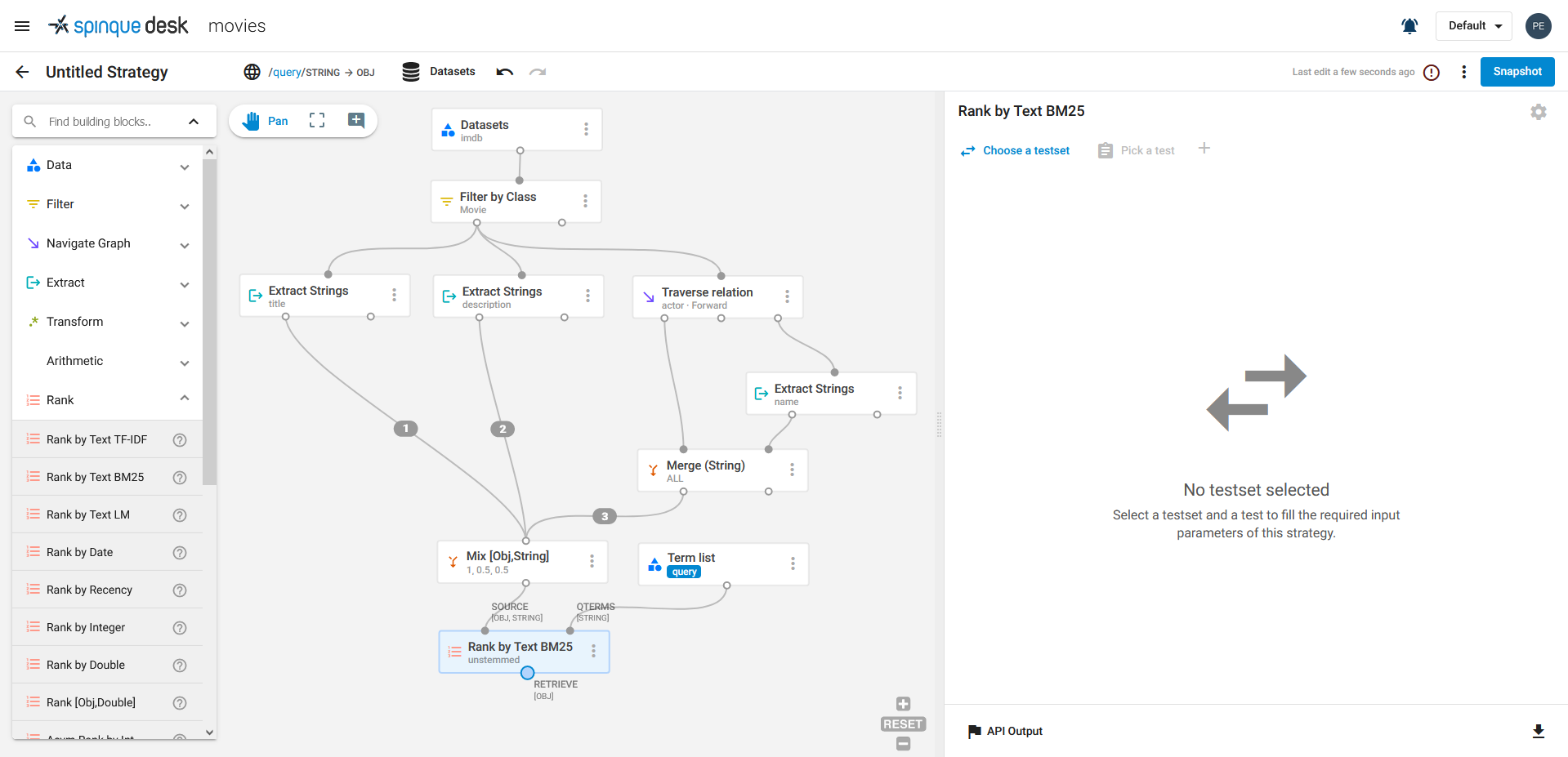Open Rank by Text BM25 settings gear
Image resolution: width=1568 pixels, height=757 pixels.
[x=1539, y=112]
